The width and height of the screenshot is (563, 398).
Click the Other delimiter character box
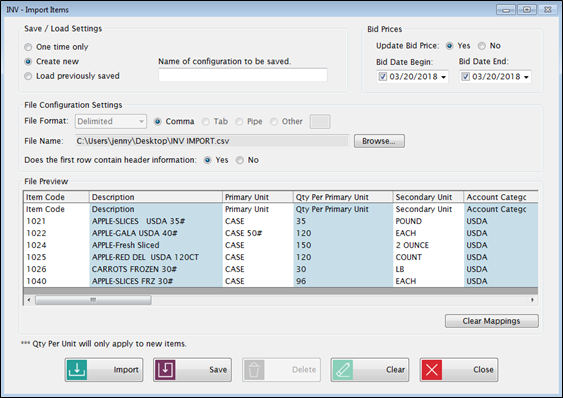[320, 121]
